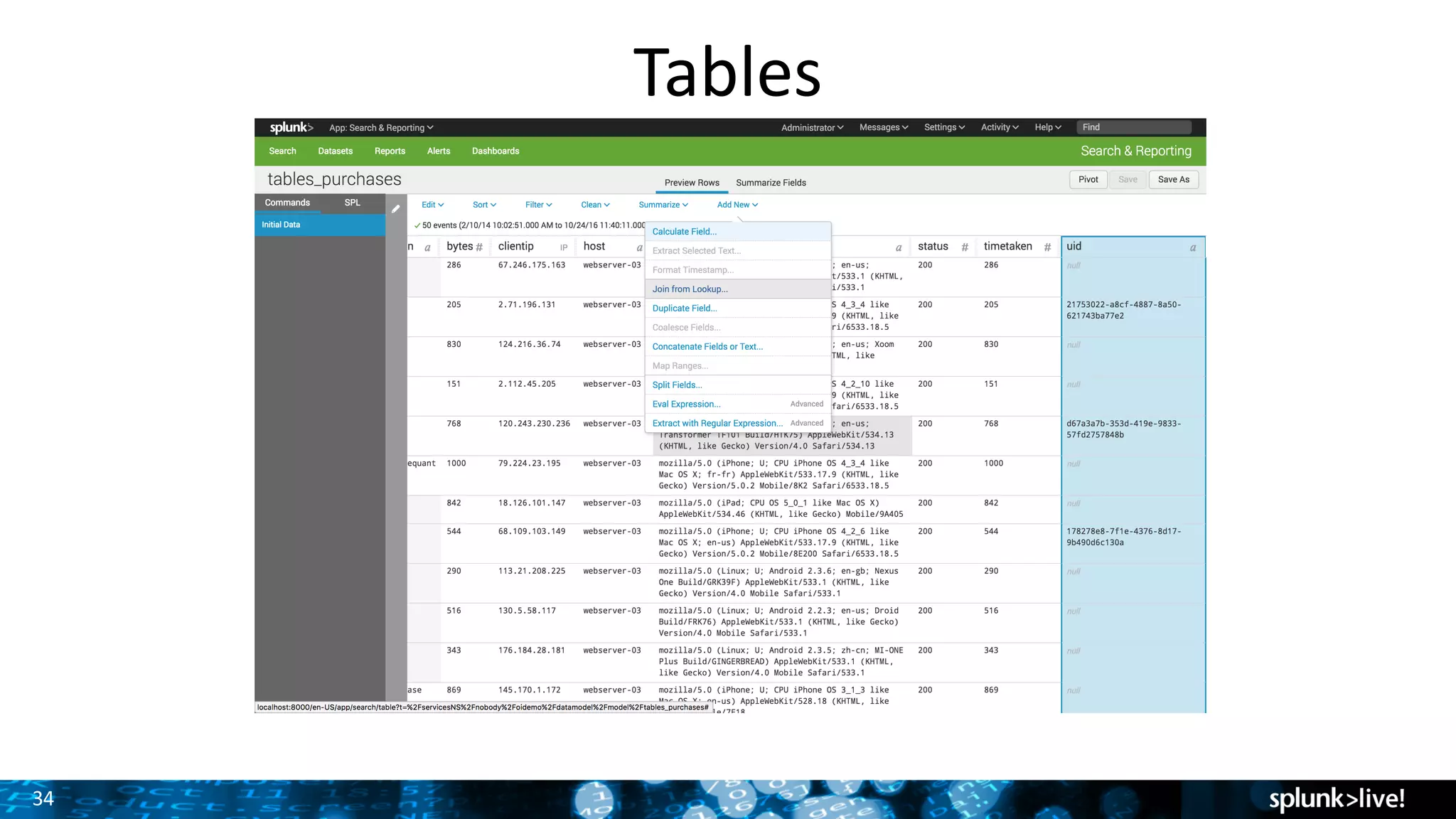This screenshot has height=819, width=1456.
Task: Choose Duplicate Field... menu entry
Action: (x=738, y=309)
